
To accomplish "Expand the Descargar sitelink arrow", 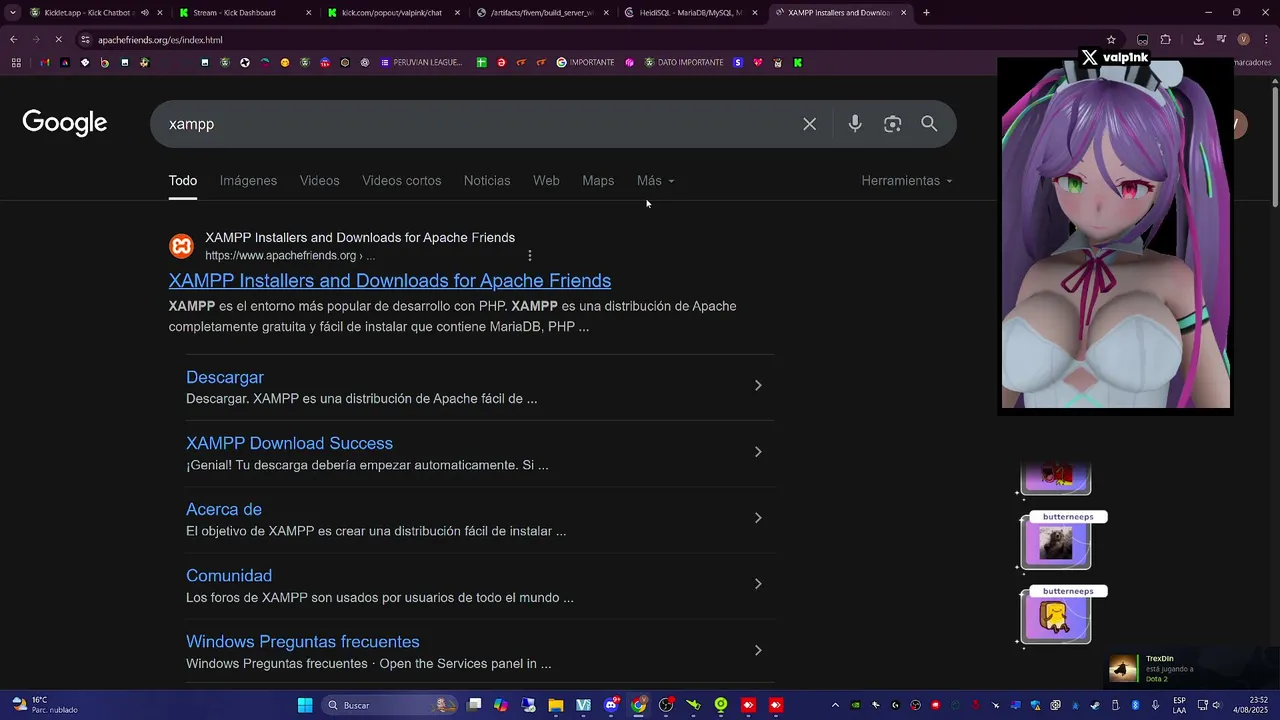I will (758, 386).
